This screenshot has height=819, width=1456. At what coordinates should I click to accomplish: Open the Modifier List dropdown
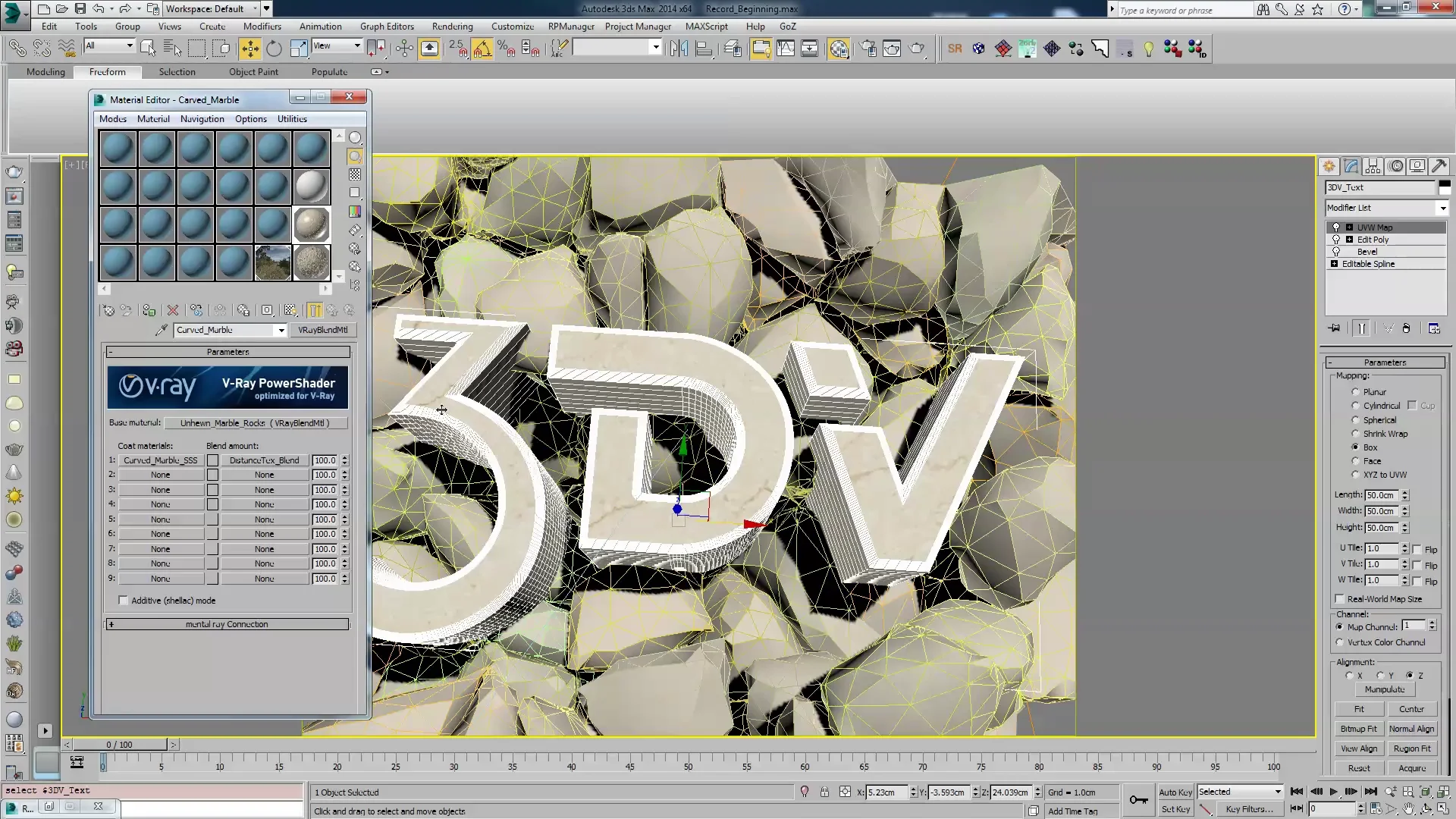[x=1442, y=208]
